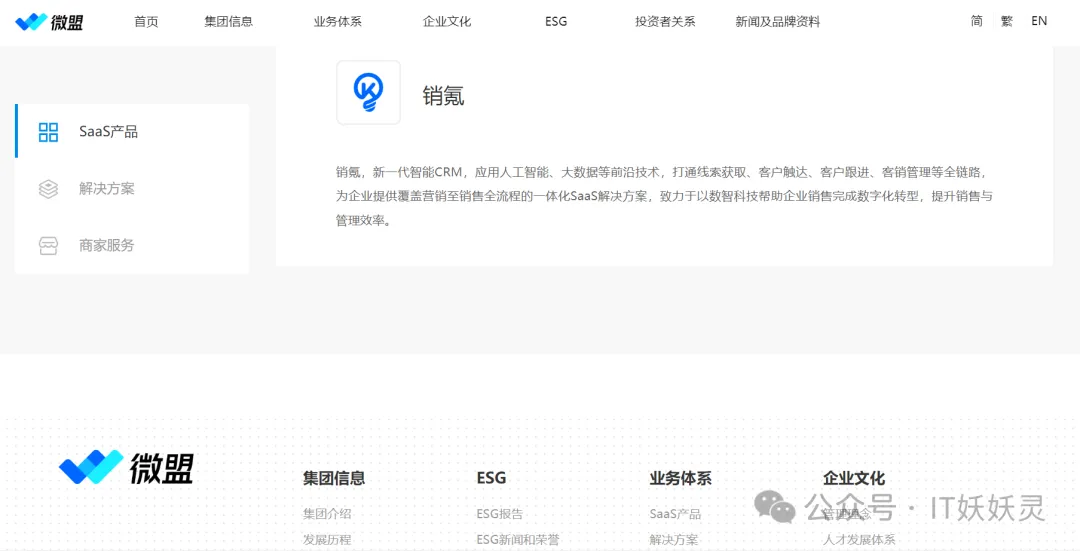1080x551 pixels.
Task: Switch language to EN
Action: coord(1039,21)
